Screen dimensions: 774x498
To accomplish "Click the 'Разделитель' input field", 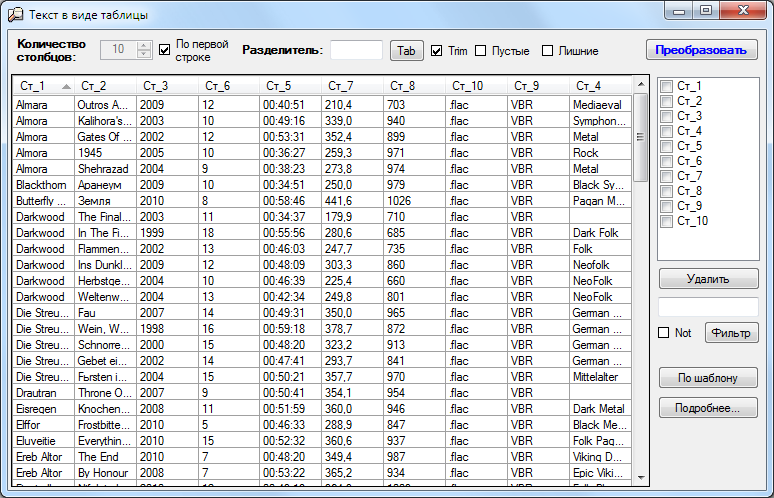I will [x=356, y=50].
